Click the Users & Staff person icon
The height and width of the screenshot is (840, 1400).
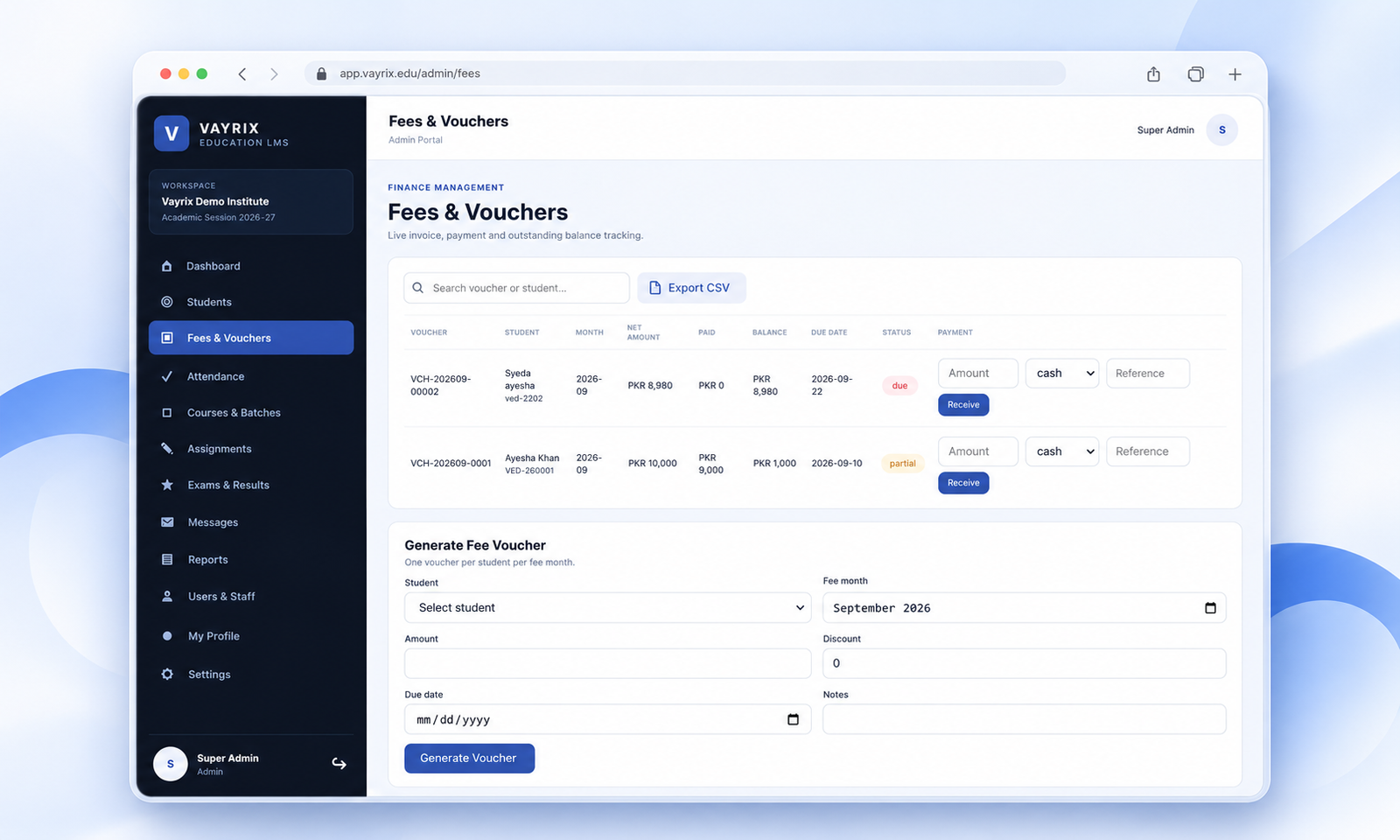pos(167,597)
